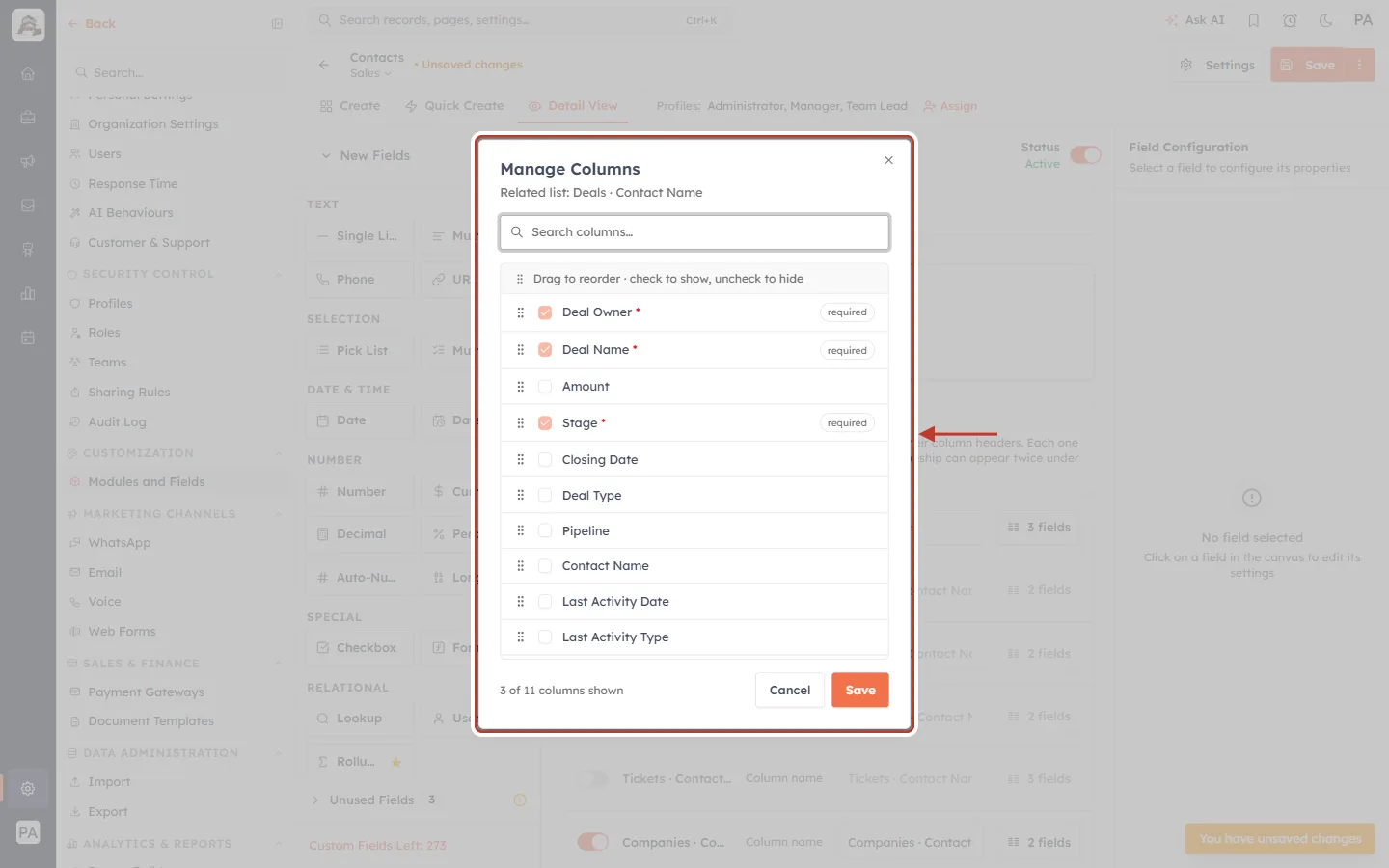Toggle the Active status switch
Screen dimensions: 1389x868
[x=1085, y=155]
